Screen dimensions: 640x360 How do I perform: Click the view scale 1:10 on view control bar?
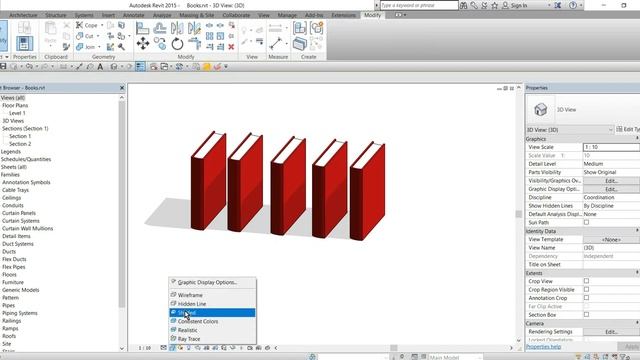144,348
